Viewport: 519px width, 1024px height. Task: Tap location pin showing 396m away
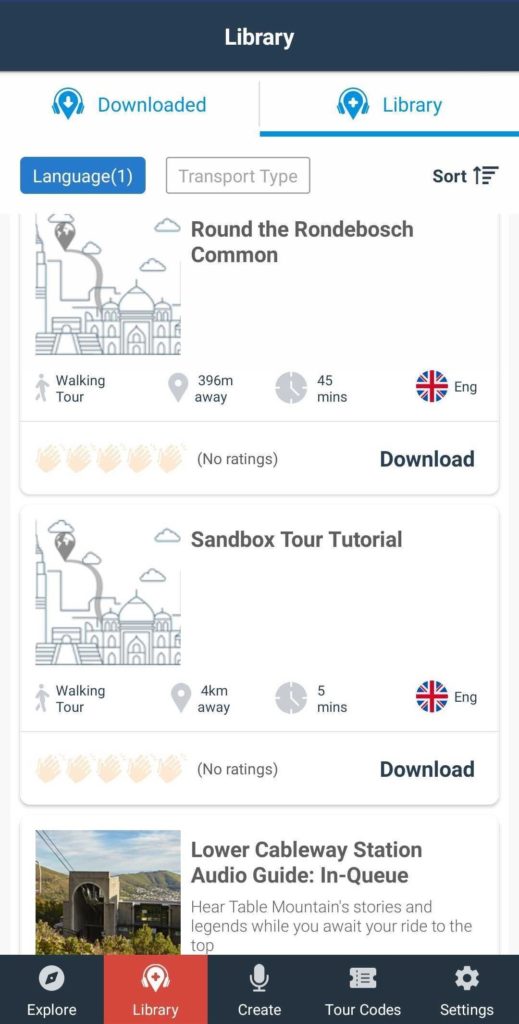pyautogui.click(x=178, y=388)
